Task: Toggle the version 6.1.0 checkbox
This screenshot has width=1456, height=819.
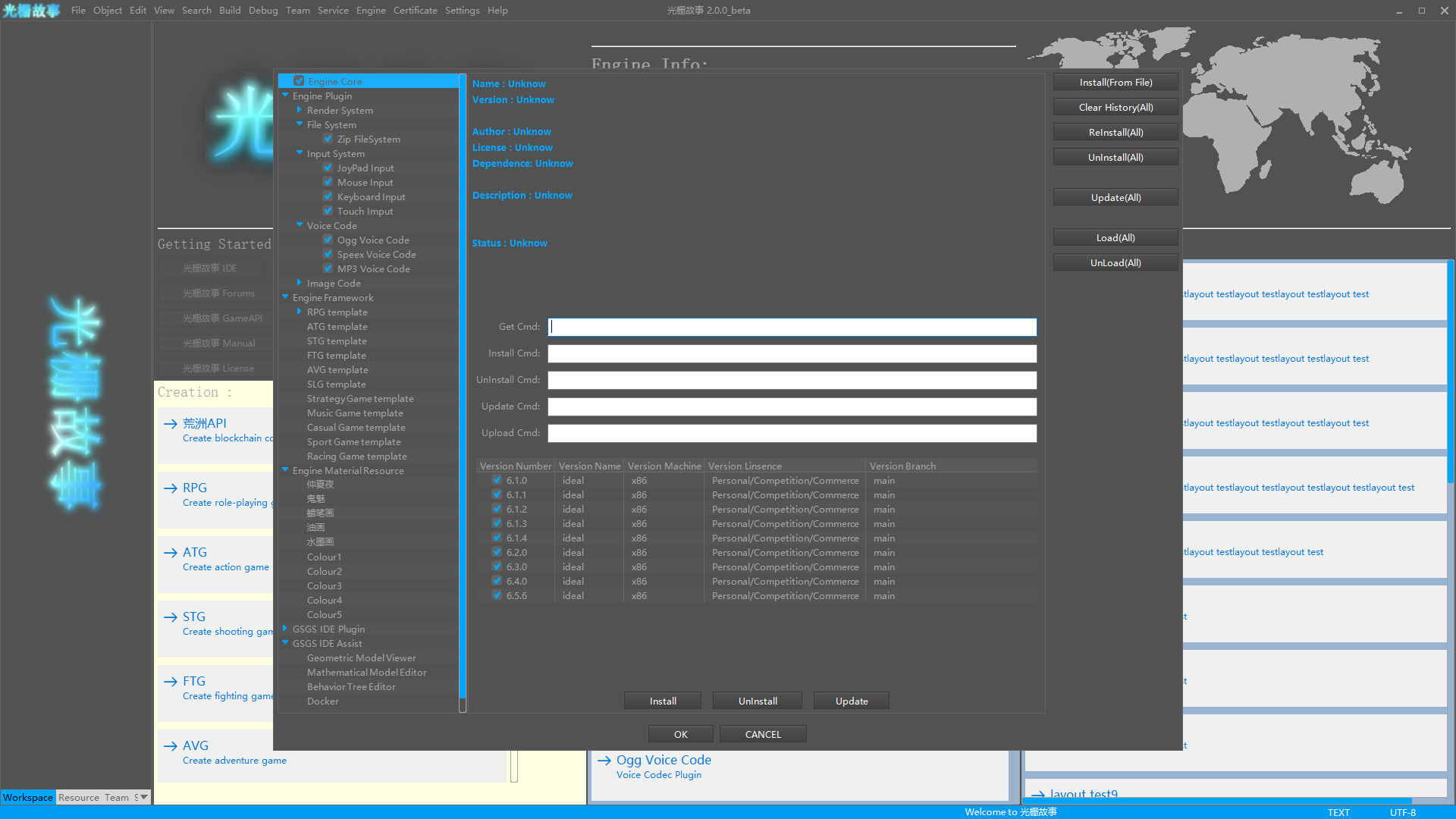Action: point(497,480)
